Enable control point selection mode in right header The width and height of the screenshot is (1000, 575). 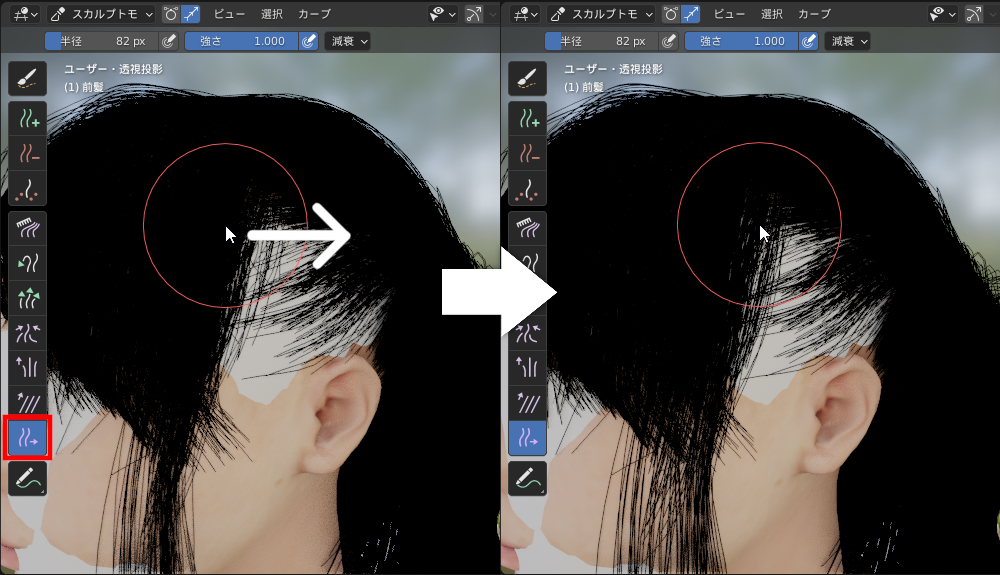(671, 14)
